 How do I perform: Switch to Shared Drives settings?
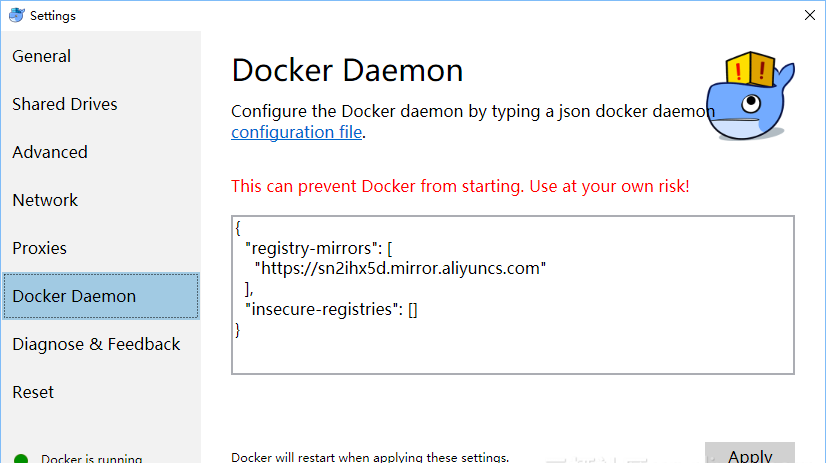(65, 104)
